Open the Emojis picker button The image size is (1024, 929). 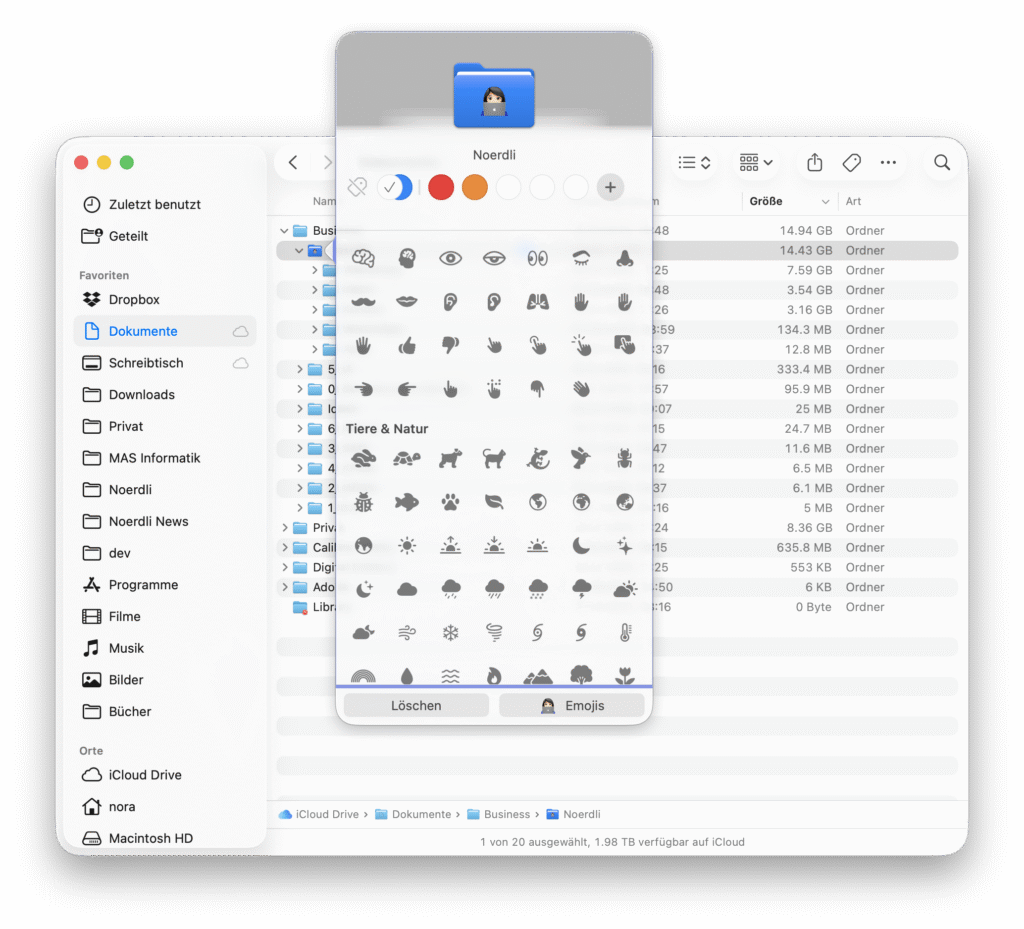pos(572,705)
